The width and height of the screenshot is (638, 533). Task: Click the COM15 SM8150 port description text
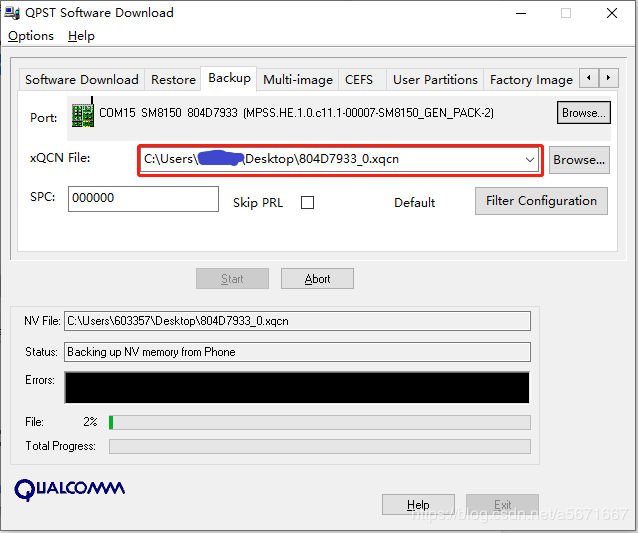[297, 113]
